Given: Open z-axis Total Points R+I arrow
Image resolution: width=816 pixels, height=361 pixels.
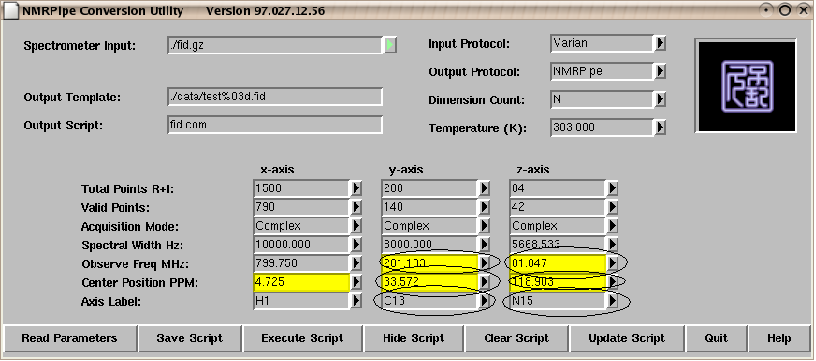Looking at the screenshot, I should [x=612, y=188].
